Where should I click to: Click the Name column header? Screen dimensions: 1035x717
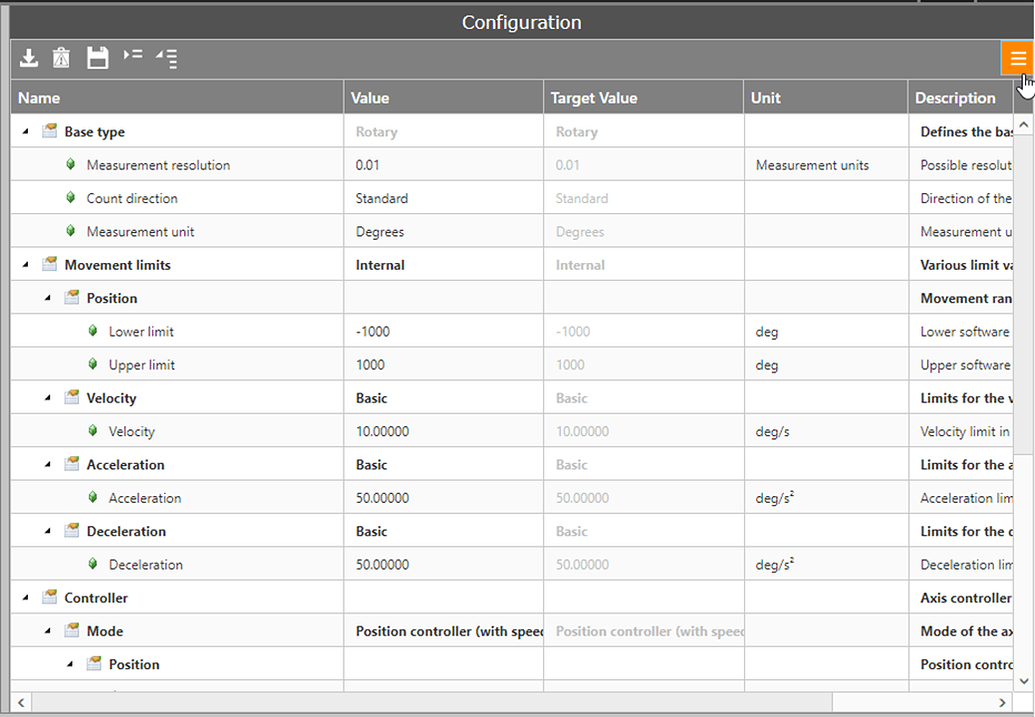point(177,98)
